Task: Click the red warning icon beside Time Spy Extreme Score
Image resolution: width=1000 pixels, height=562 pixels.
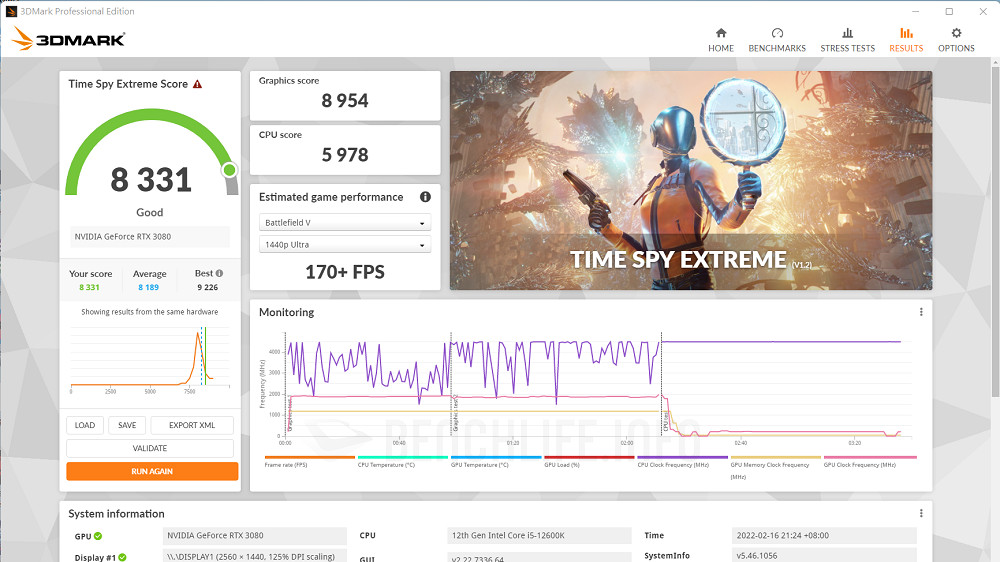Action: (198, 84)
